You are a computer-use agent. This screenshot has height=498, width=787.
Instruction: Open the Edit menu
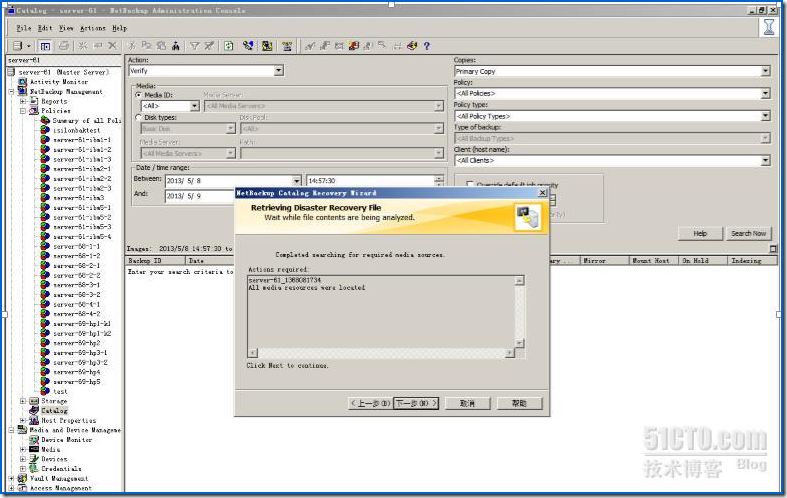pos(45,28)
